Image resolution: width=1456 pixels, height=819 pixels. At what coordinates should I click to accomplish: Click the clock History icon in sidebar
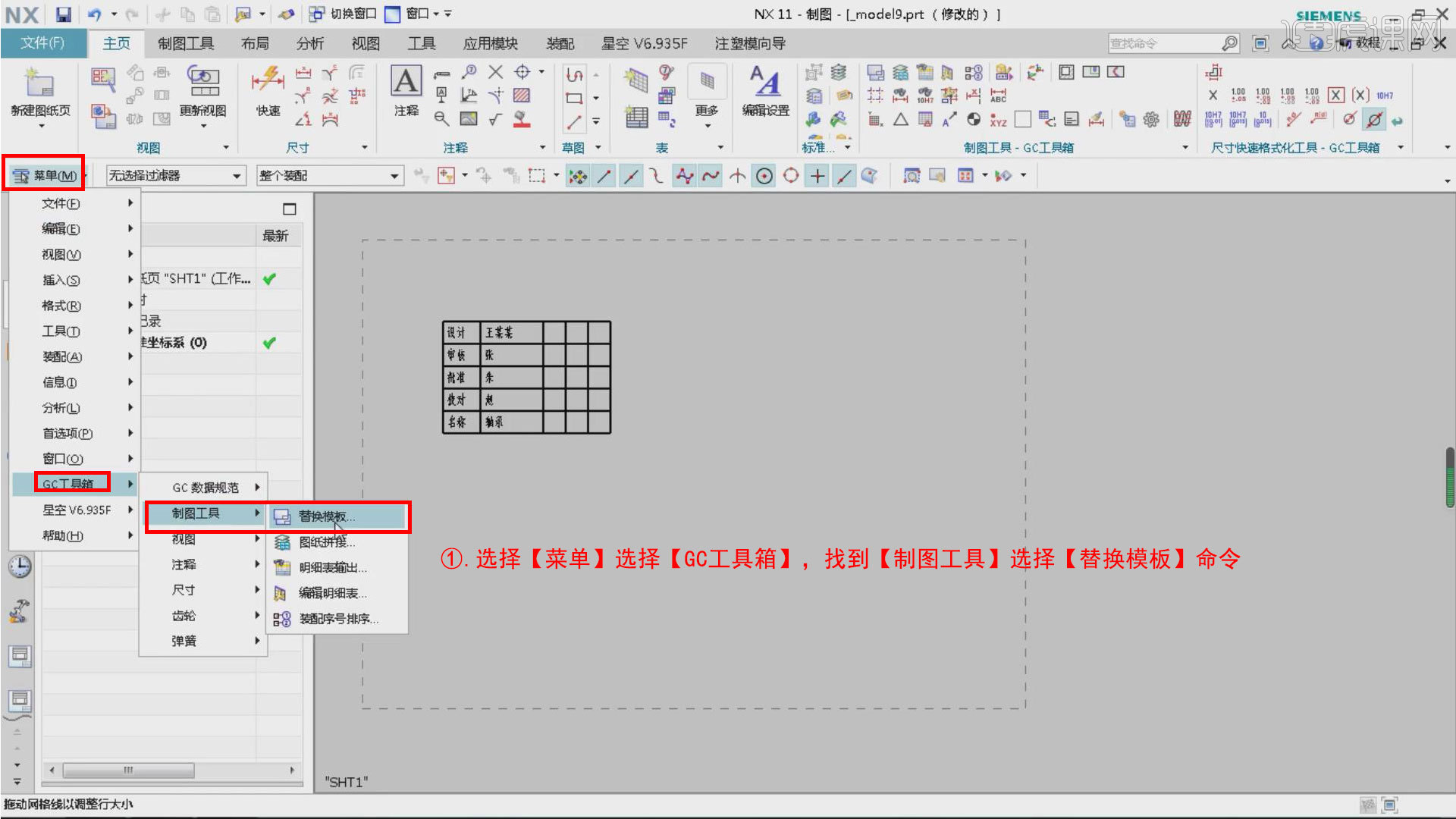[20, 566]
